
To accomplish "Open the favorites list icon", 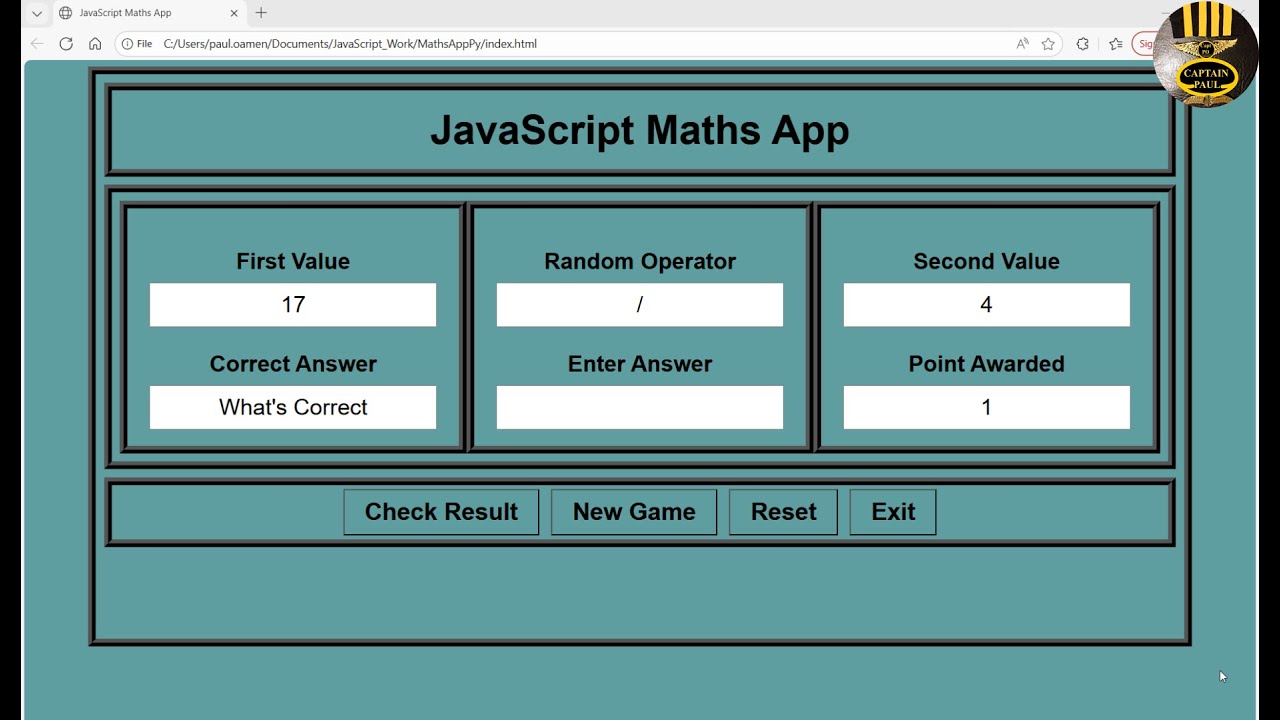I will [x=1116, y=44].
